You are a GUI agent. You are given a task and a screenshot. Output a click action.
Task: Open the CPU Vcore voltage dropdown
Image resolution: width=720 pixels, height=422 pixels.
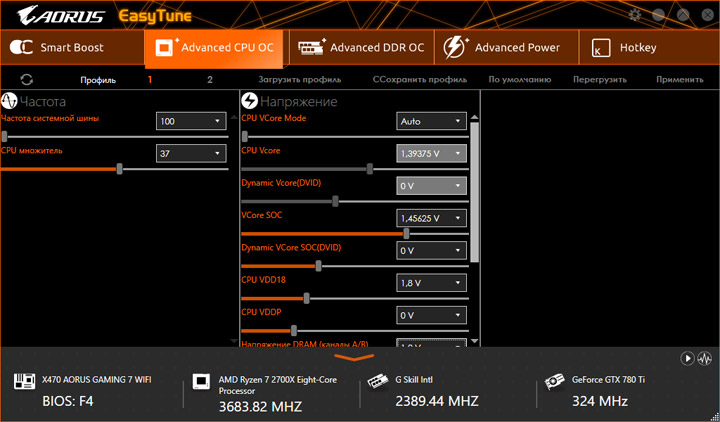(431, 153)
